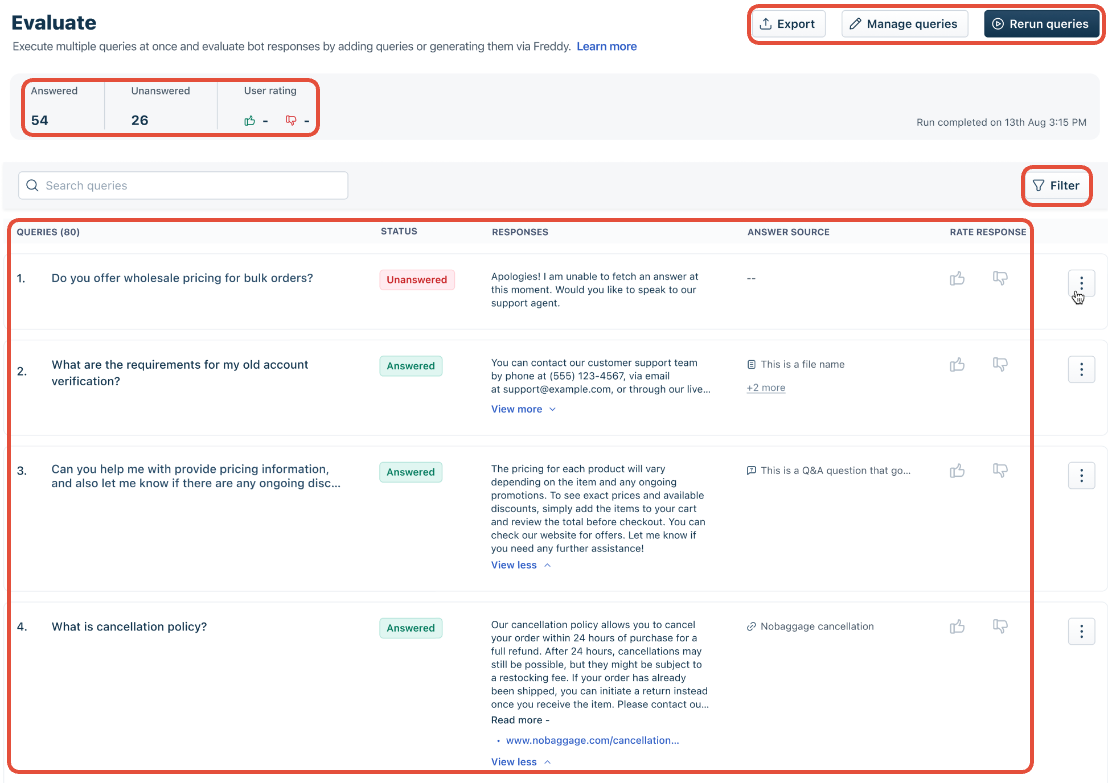The width and height of the screenshot is (1108, 783).
Task: Click the Unanswered count 26
Action: point(140,120)
